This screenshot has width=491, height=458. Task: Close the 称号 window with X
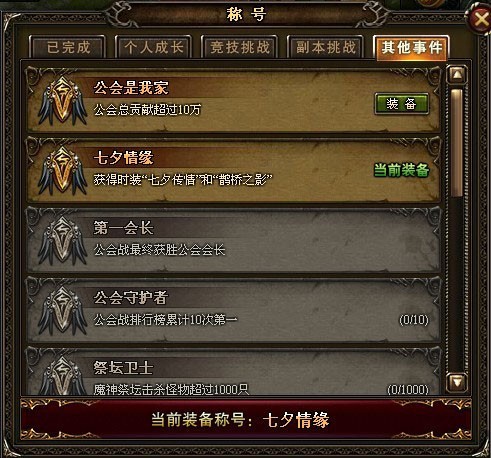[481, 20]
